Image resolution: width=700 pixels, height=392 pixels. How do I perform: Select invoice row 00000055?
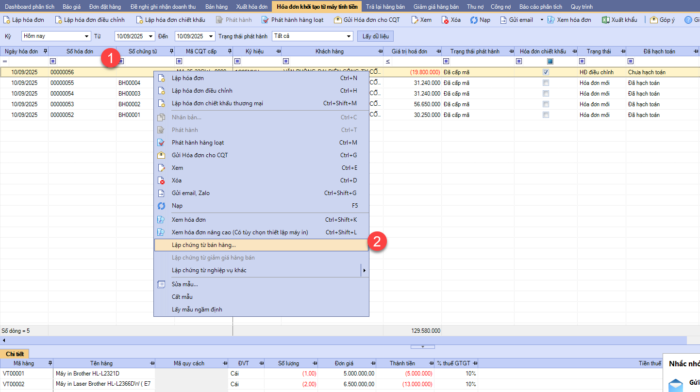(x=350, y=83)
